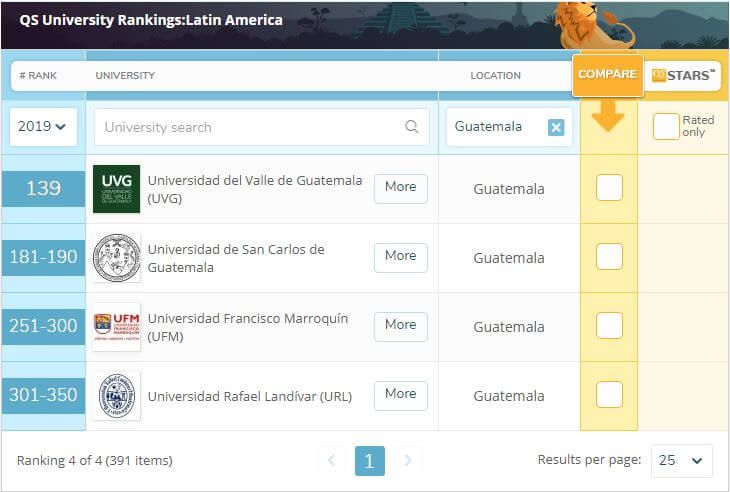Focus the University search field
This screenshot has height=492, width=730.
pyautogui.click(x=262, y=127)
